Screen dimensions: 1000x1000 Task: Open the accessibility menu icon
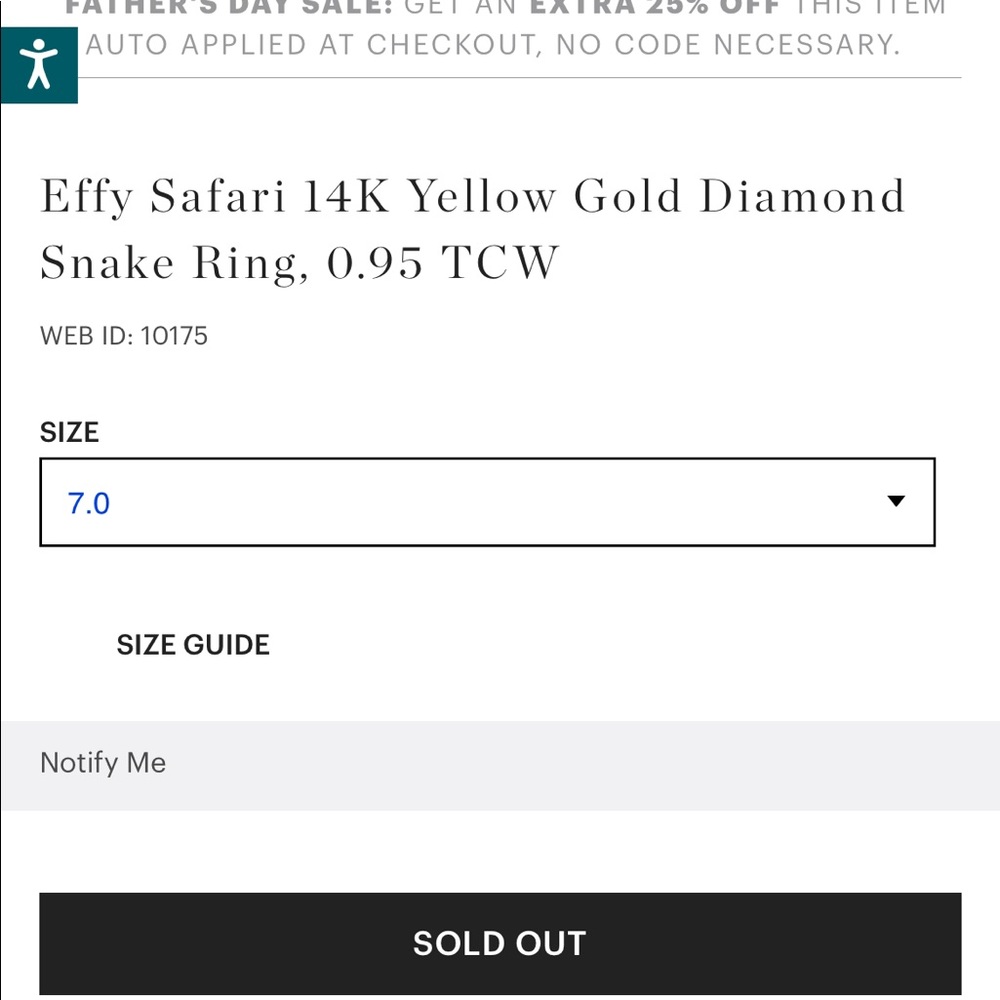pyautogui.click(x=38, y=64)
